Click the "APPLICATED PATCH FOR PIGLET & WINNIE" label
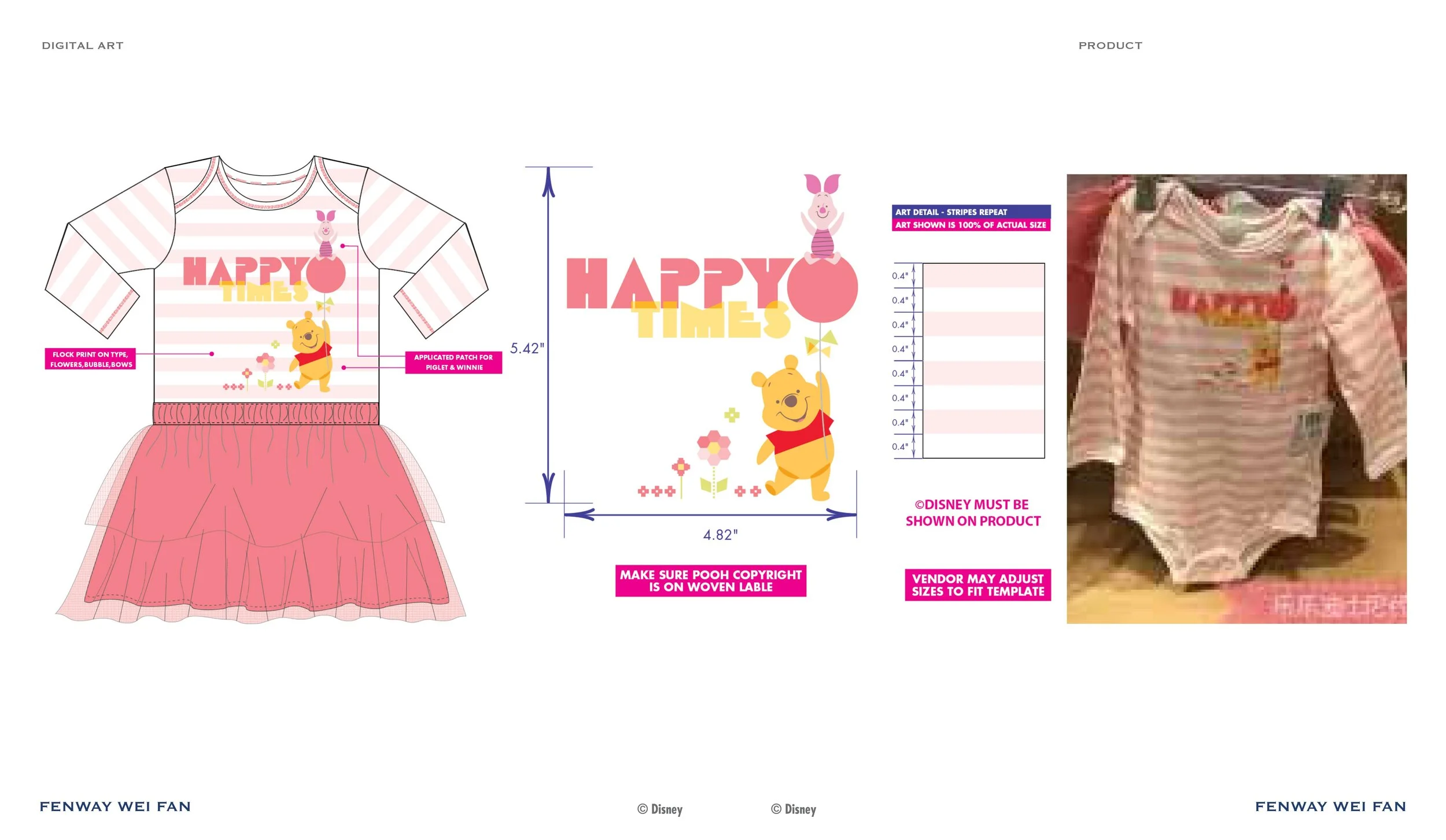Viewport: 1446px width, 840px height. 453,362
